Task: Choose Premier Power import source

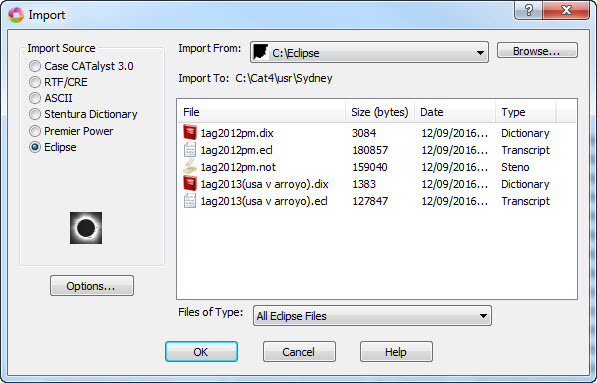Action: tap(35, 131)
